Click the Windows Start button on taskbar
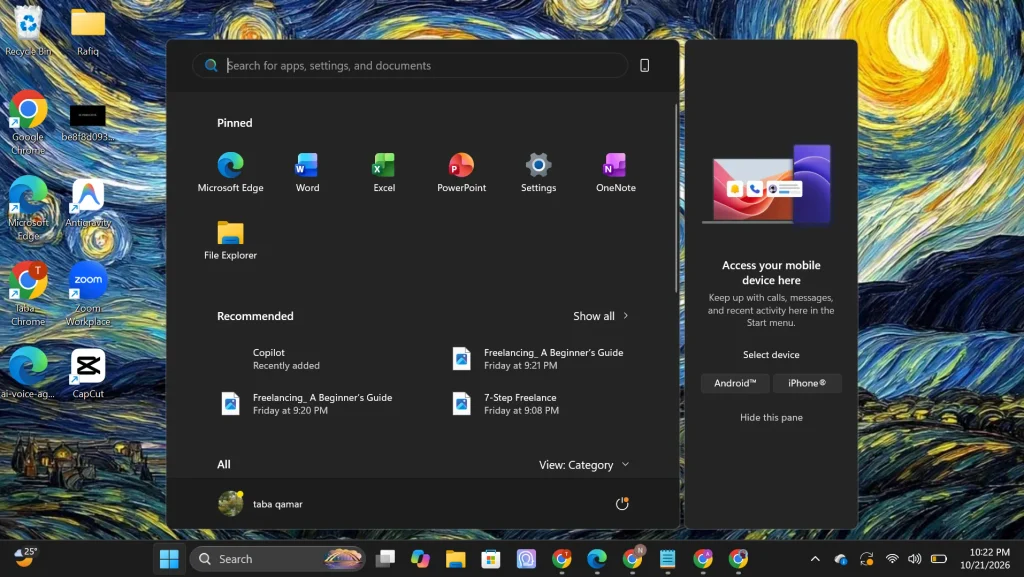 click(x=169, y=559)
